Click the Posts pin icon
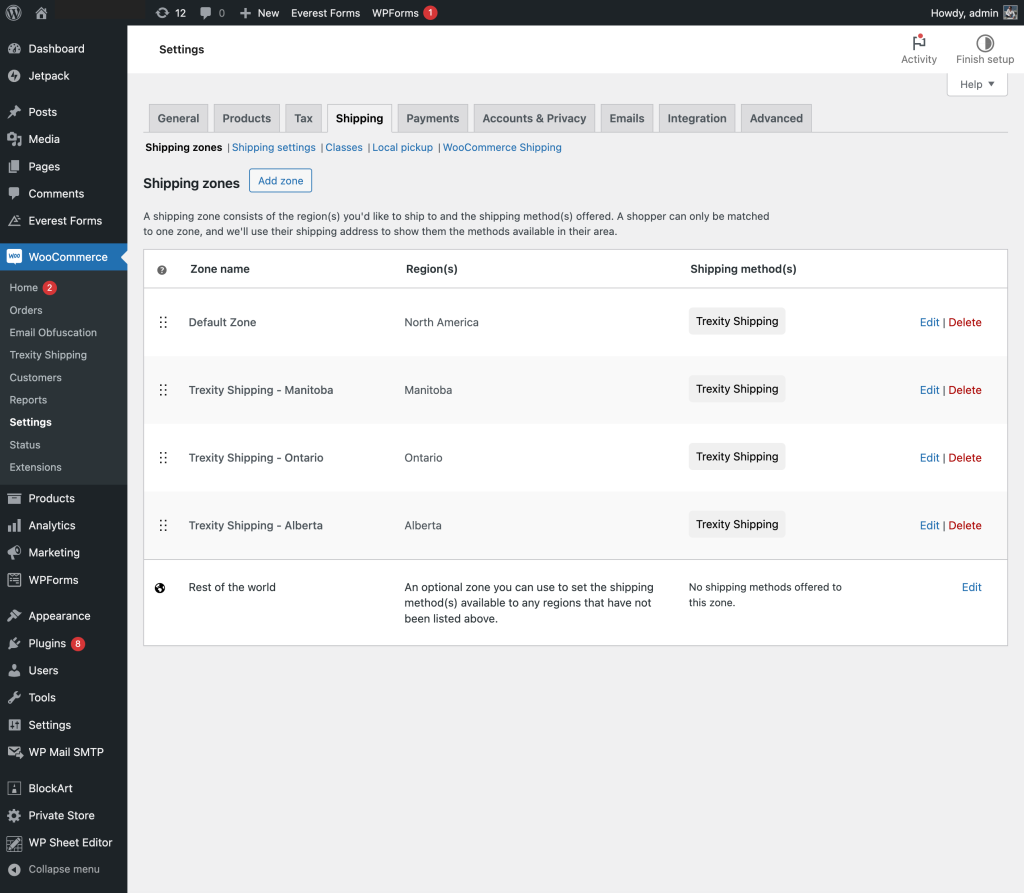This screenshot has height=893, width=1024. pos(14,112)
